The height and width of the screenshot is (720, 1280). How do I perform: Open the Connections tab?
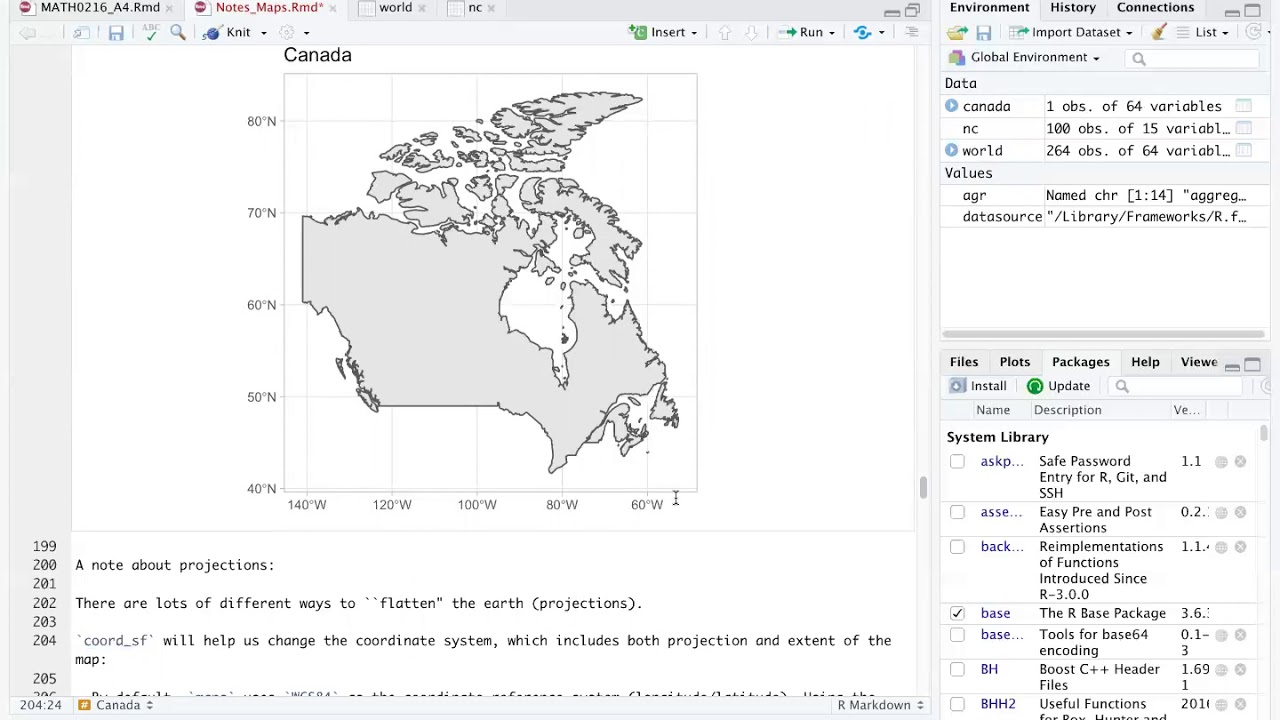pyautogui.click(x=1155, y=8)
